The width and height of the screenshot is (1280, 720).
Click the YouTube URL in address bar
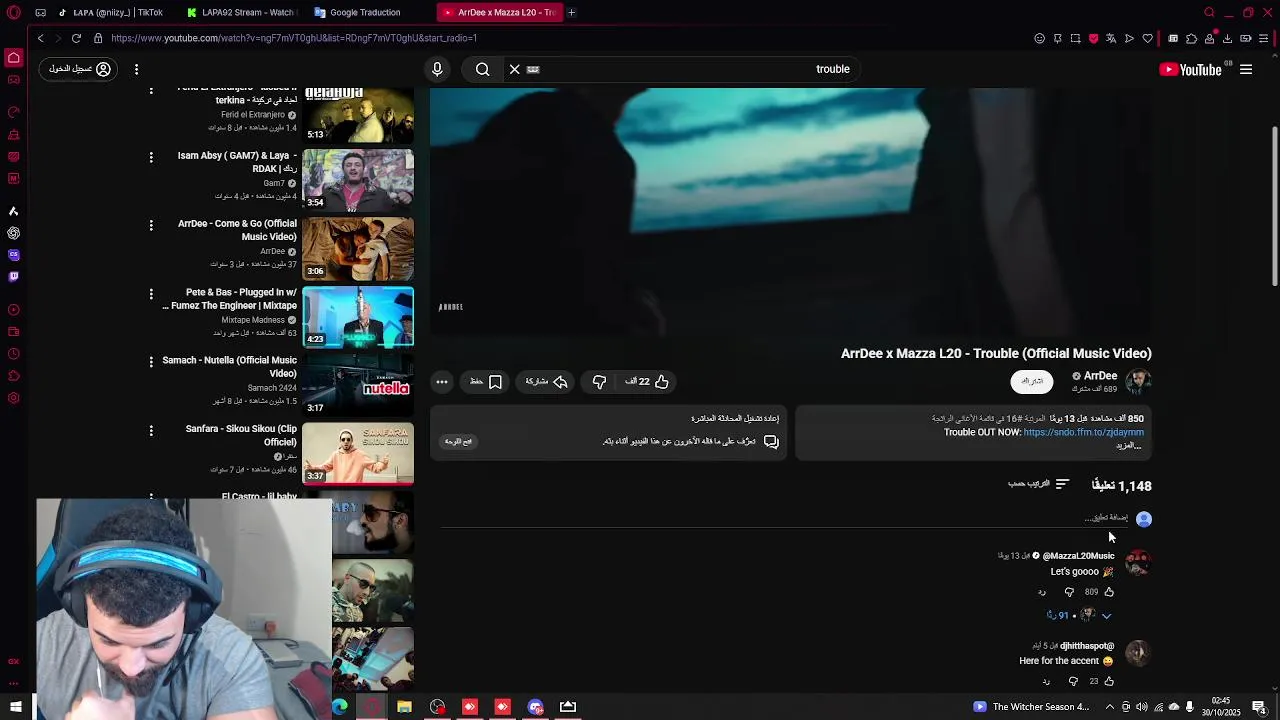click(294, 38)
